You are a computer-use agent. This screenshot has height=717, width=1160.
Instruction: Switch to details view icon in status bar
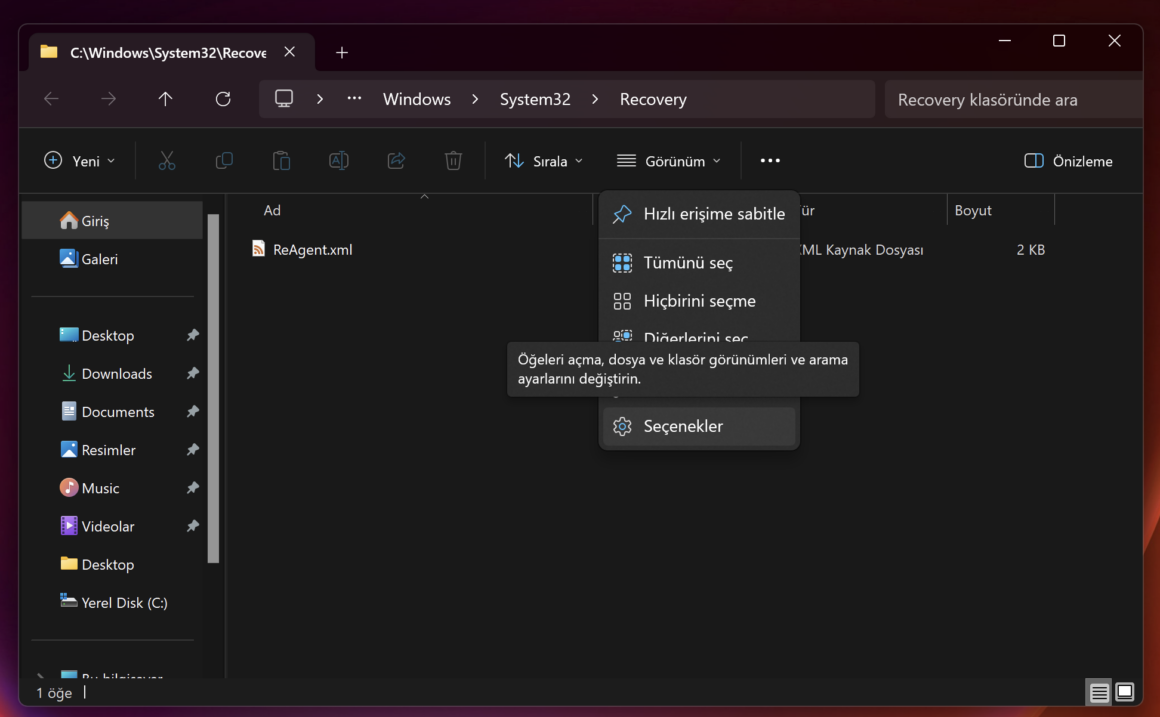click(x=1099, y=693)
